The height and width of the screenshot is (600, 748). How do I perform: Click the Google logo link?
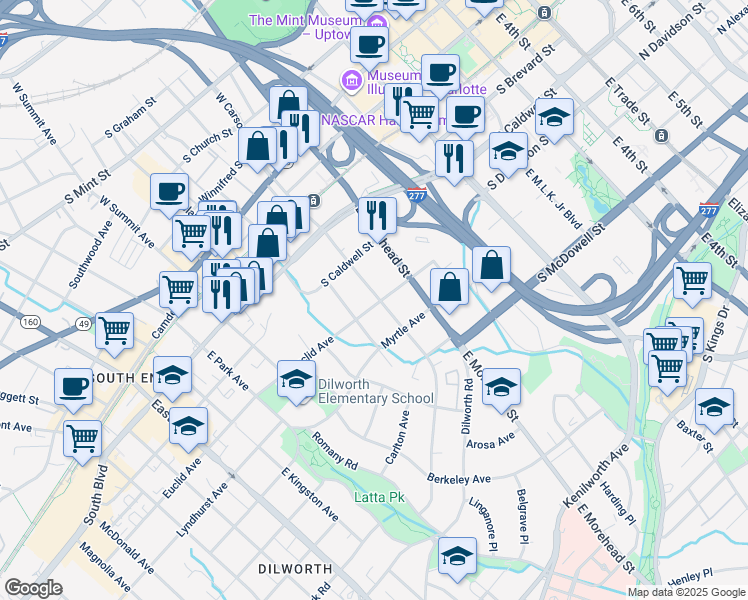(x=34, y=588)
